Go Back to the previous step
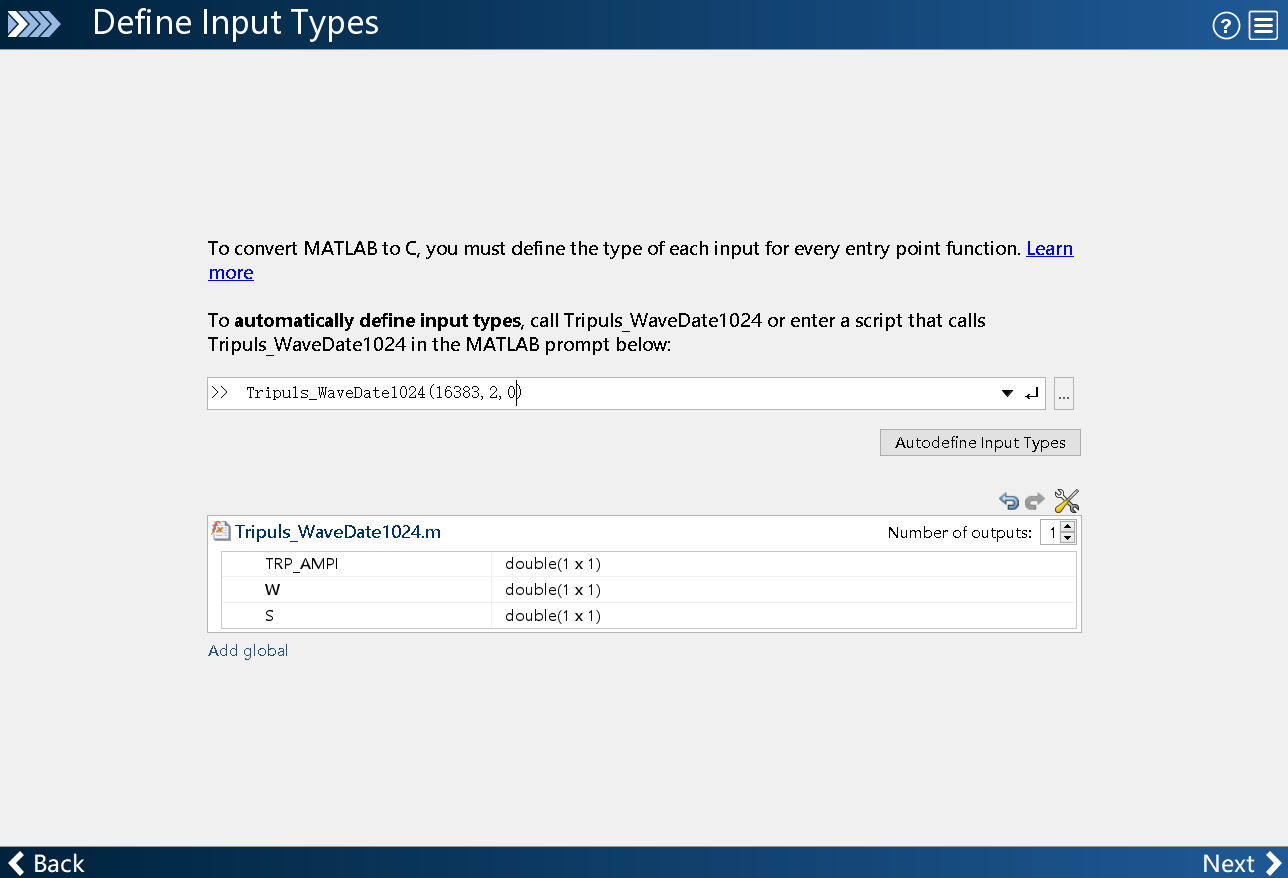Viewport: 1288px width, 878px height. coord(46,863)
